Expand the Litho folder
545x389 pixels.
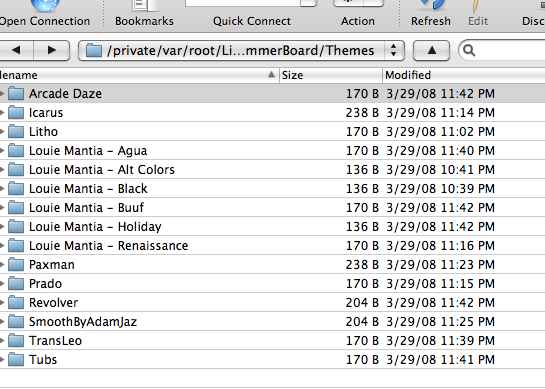click(x=2, y=131)
